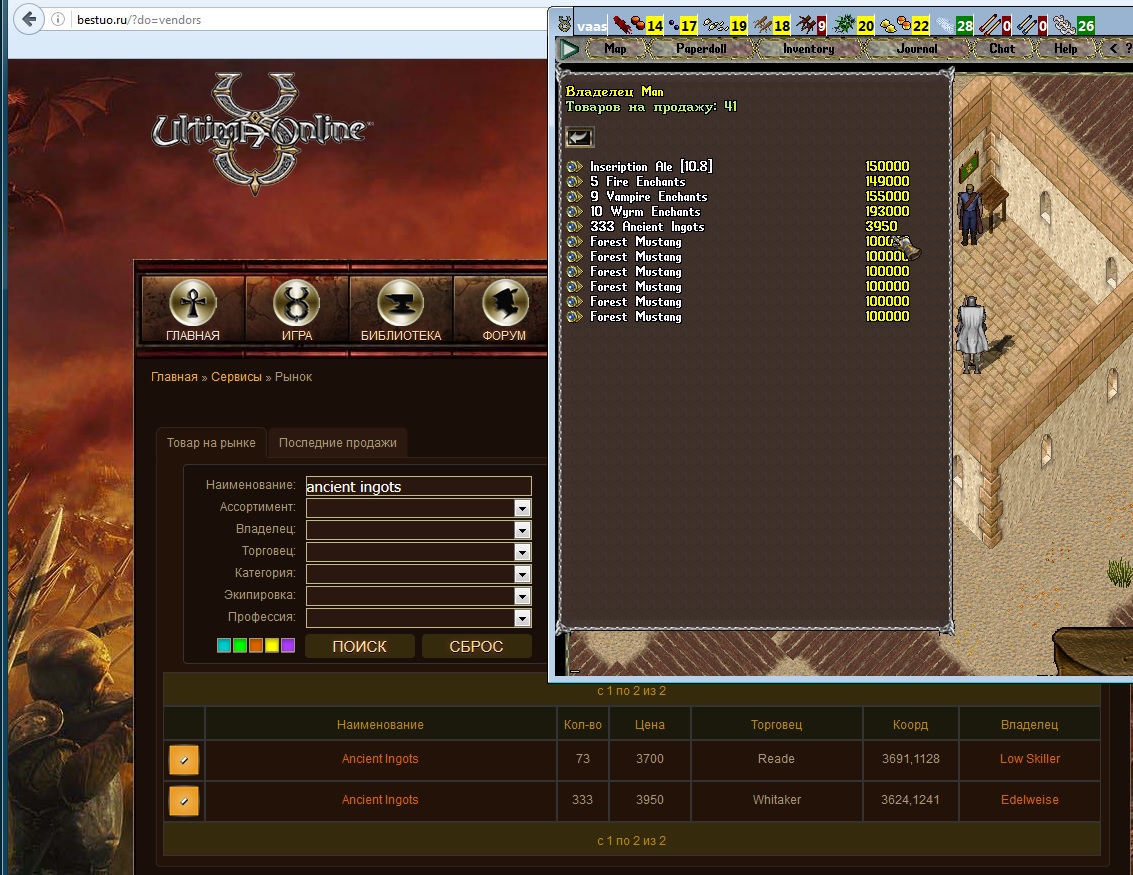Pick the orange color swatch
The image size is (1133, 875).
256,645
